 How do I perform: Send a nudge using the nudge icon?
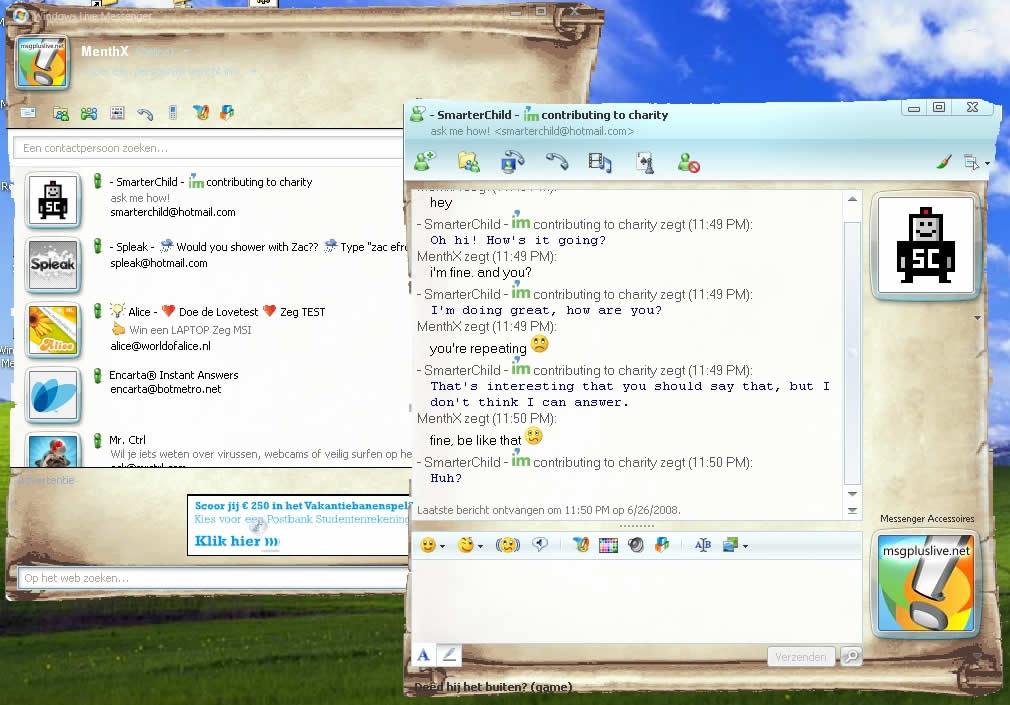point(508,545)
